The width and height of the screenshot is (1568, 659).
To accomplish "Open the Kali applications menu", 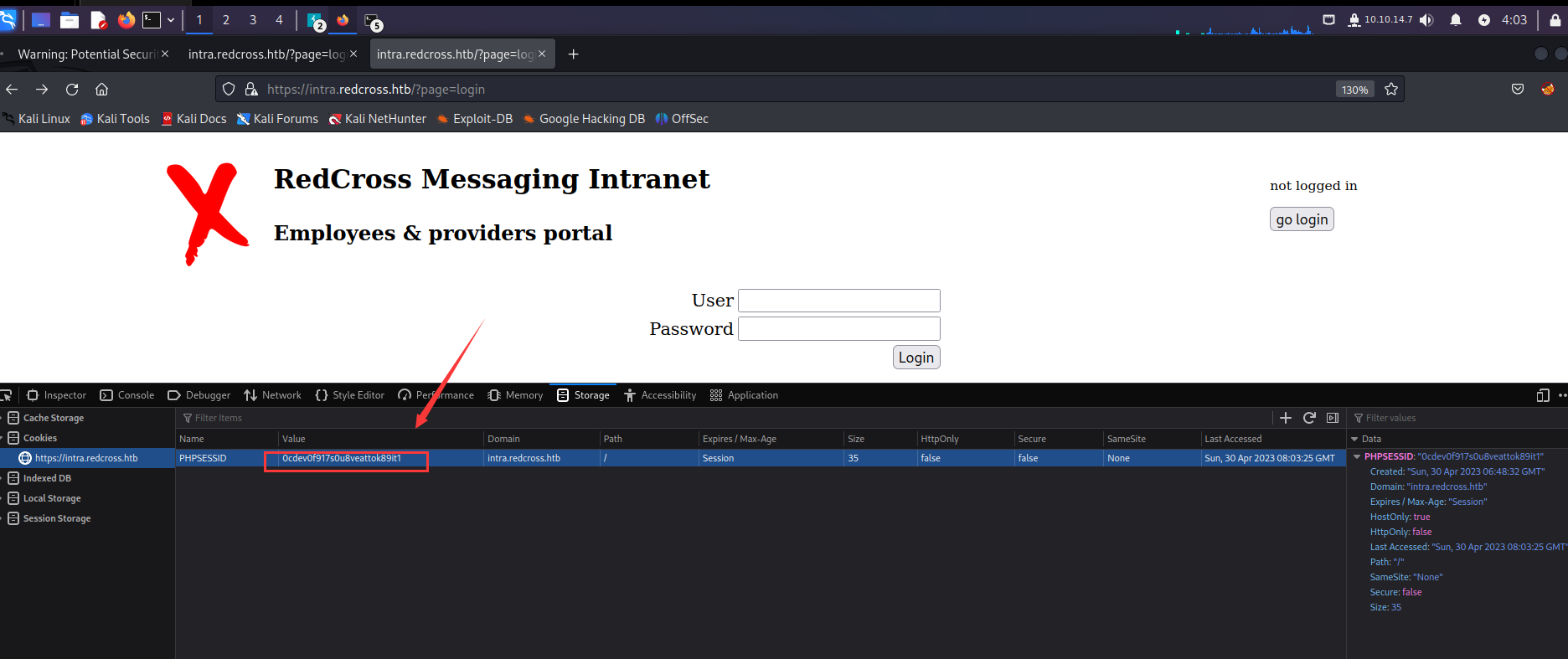I will (x=8, y=19).
